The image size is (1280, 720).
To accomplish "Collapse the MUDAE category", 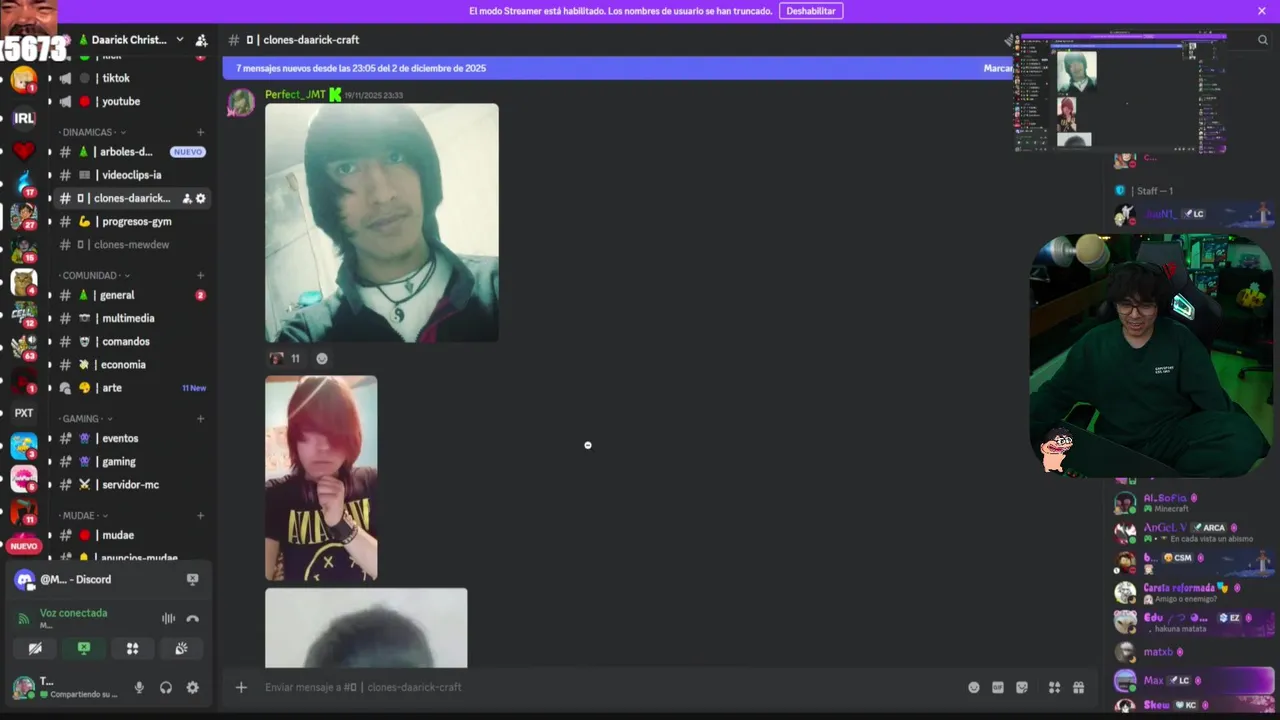I will click(x=84, y=515).
